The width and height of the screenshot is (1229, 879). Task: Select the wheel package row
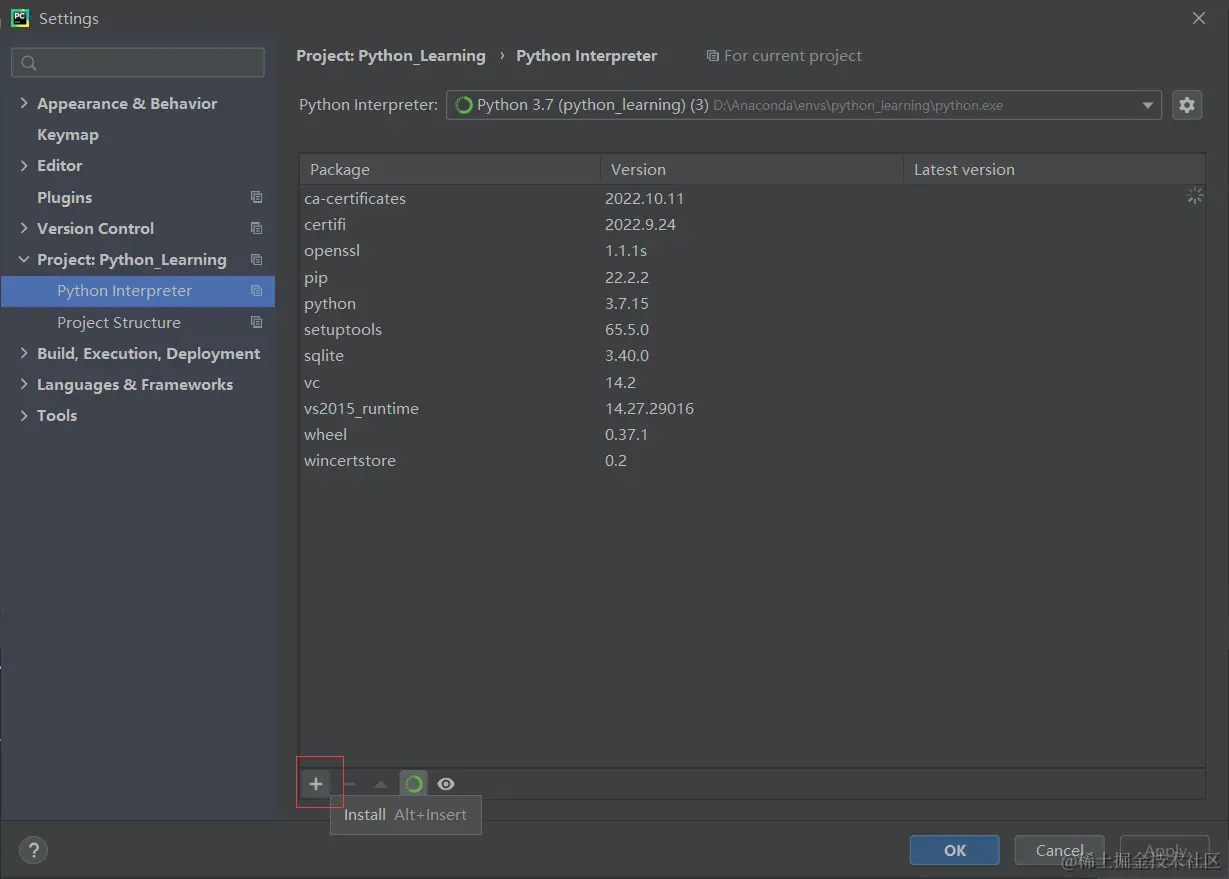[x=752, y=434]
